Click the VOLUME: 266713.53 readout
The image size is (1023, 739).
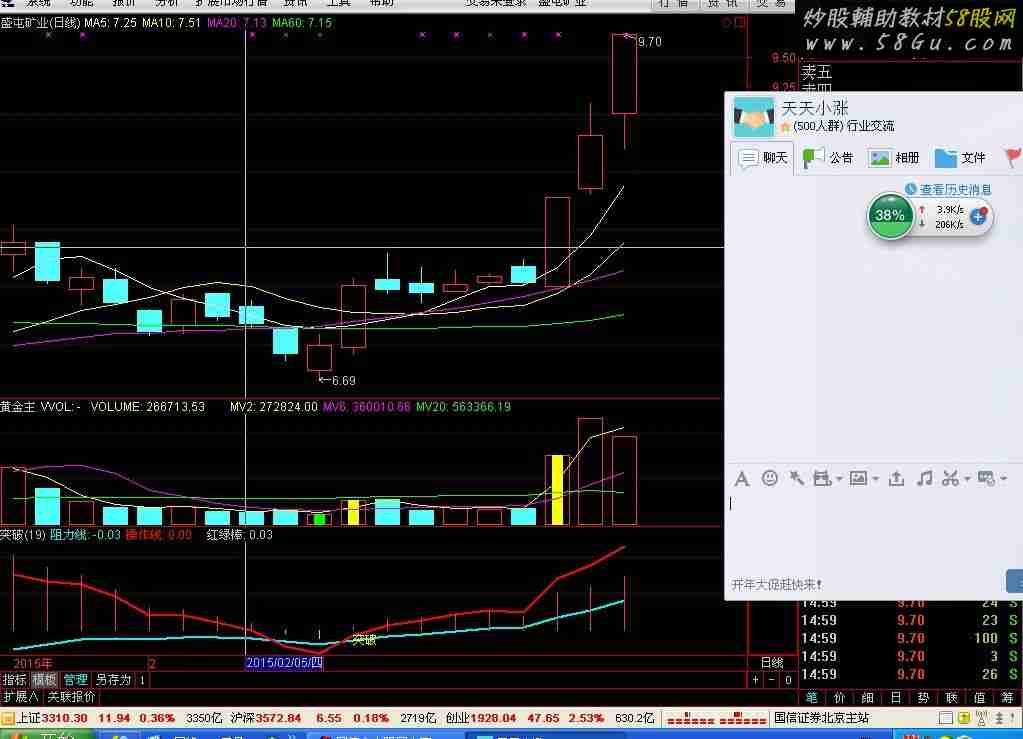(x=147, y=407)
